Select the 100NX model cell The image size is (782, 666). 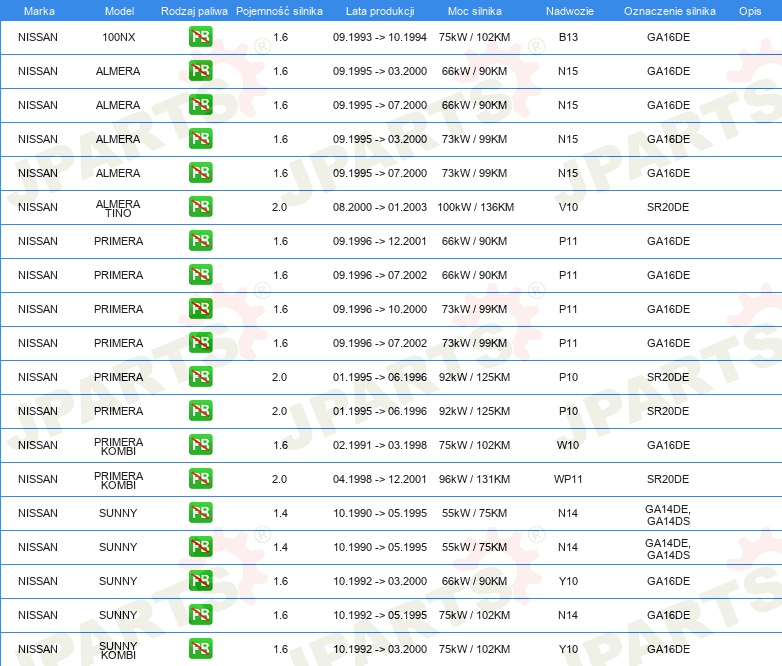pyautogui.click(x=119, y=37)
